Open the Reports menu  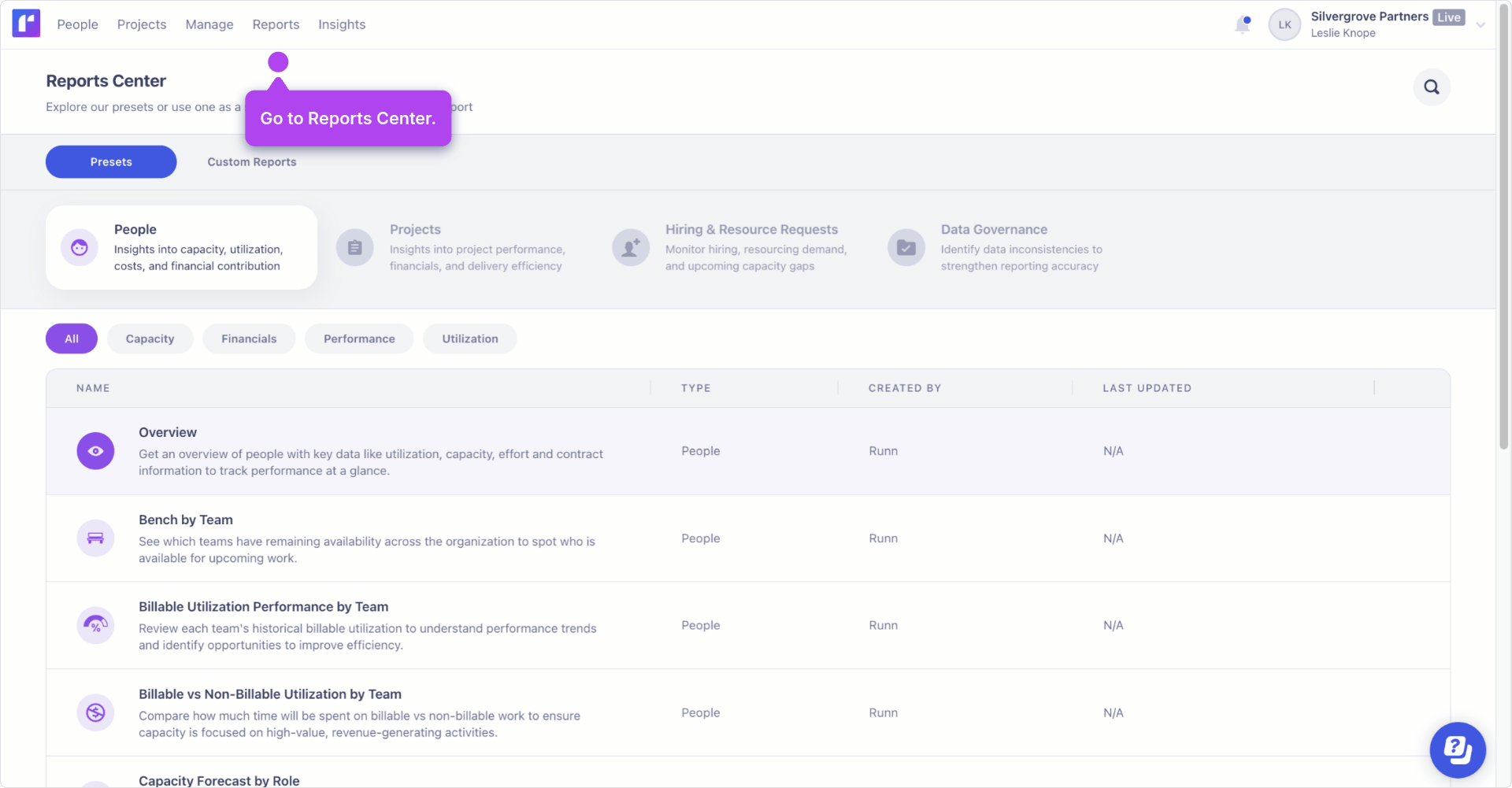pos(276,24)
